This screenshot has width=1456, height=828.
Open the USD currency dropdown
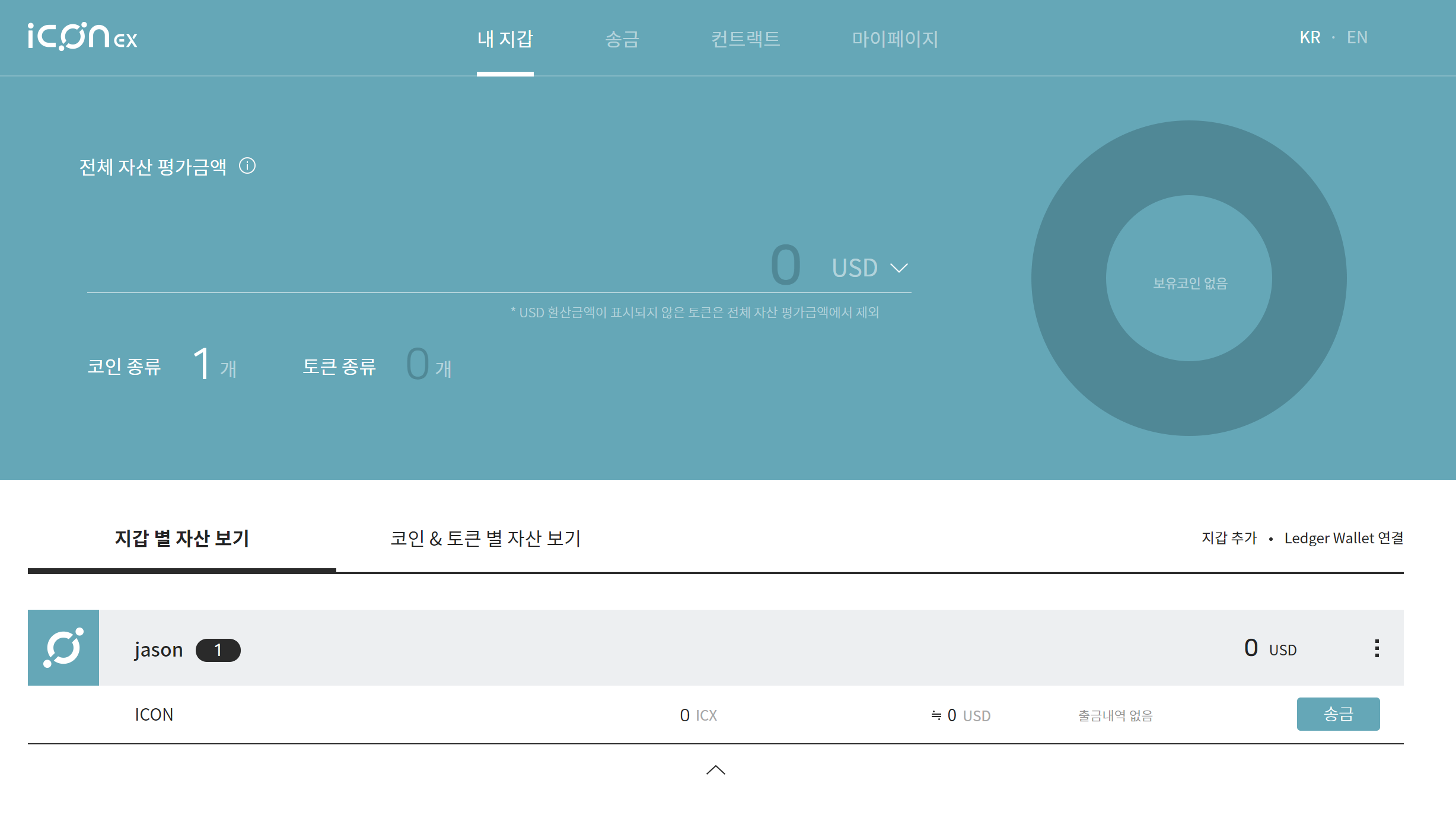click(x=869, y=268)
